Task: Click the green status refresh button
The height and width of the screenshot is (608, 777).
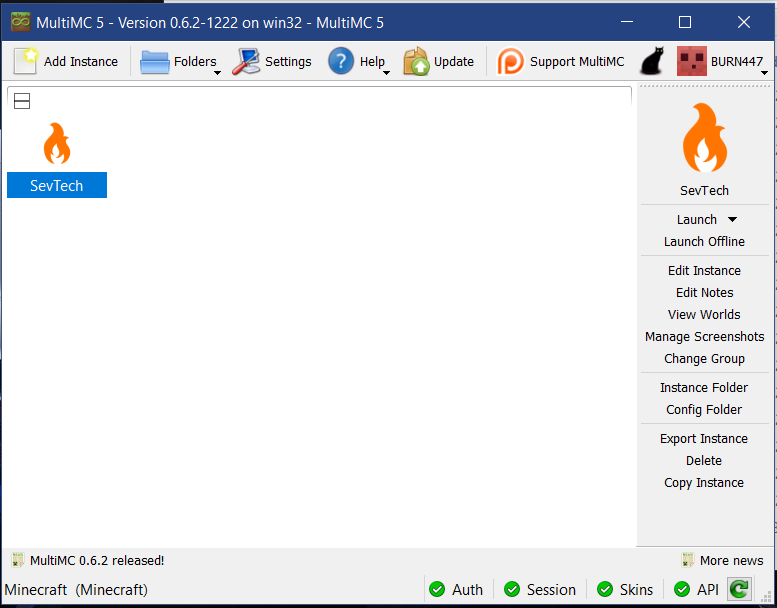Action: pyautogui.click(x=739, y=589)
